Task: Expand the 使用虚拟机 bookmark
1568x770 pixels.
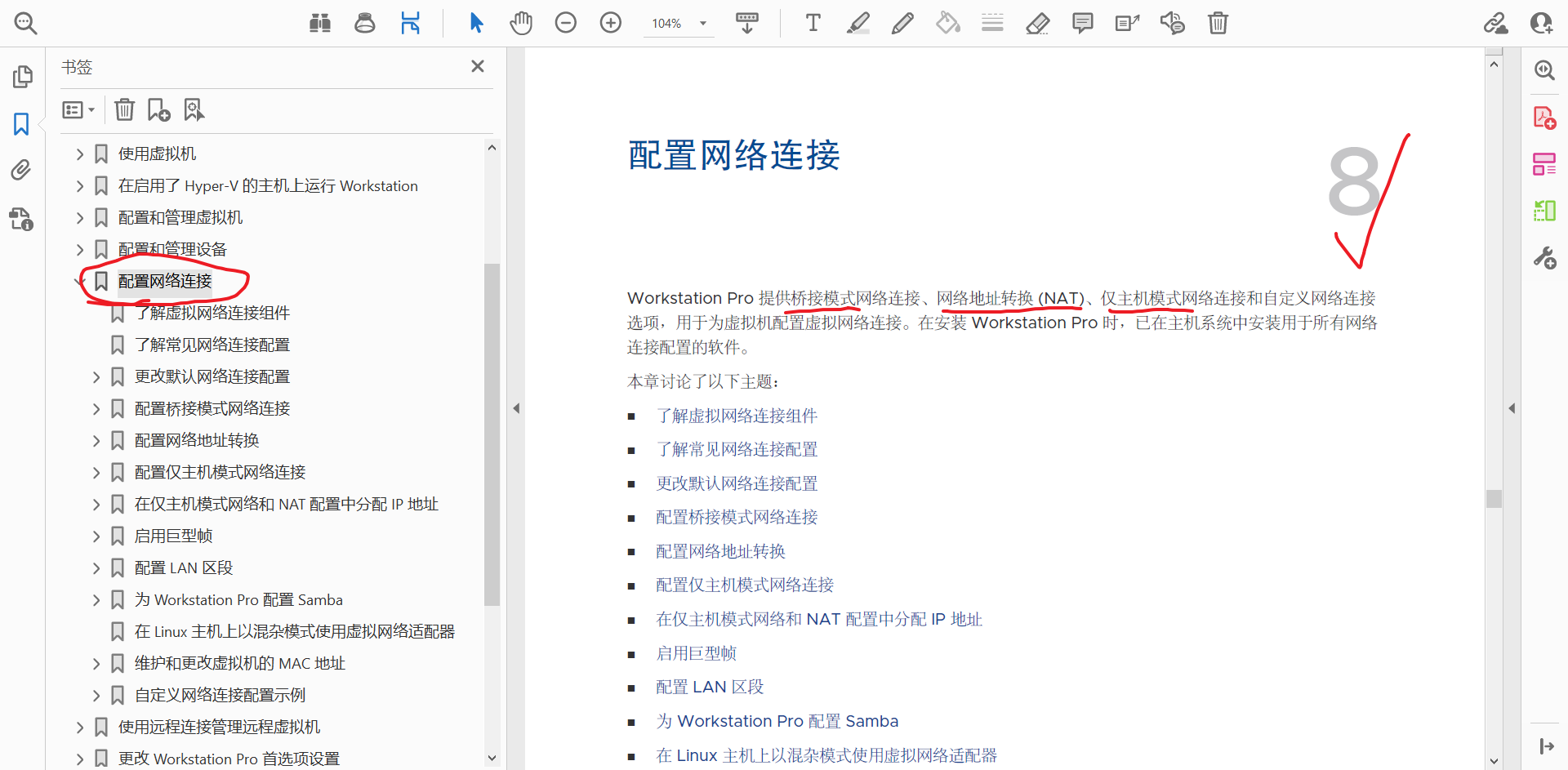Action: click(79, 154)
